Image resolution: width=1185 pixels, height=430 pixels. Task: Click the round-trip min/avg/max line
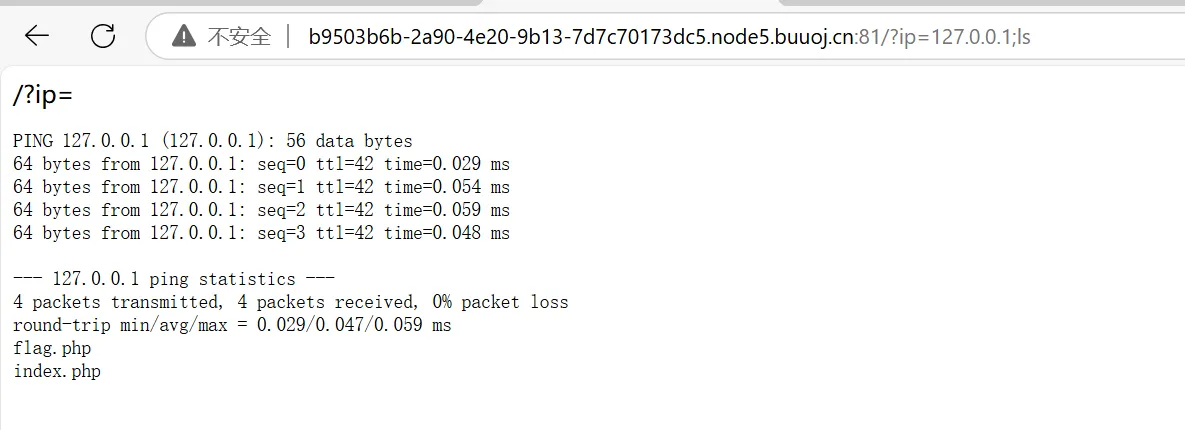coord(232,326)
